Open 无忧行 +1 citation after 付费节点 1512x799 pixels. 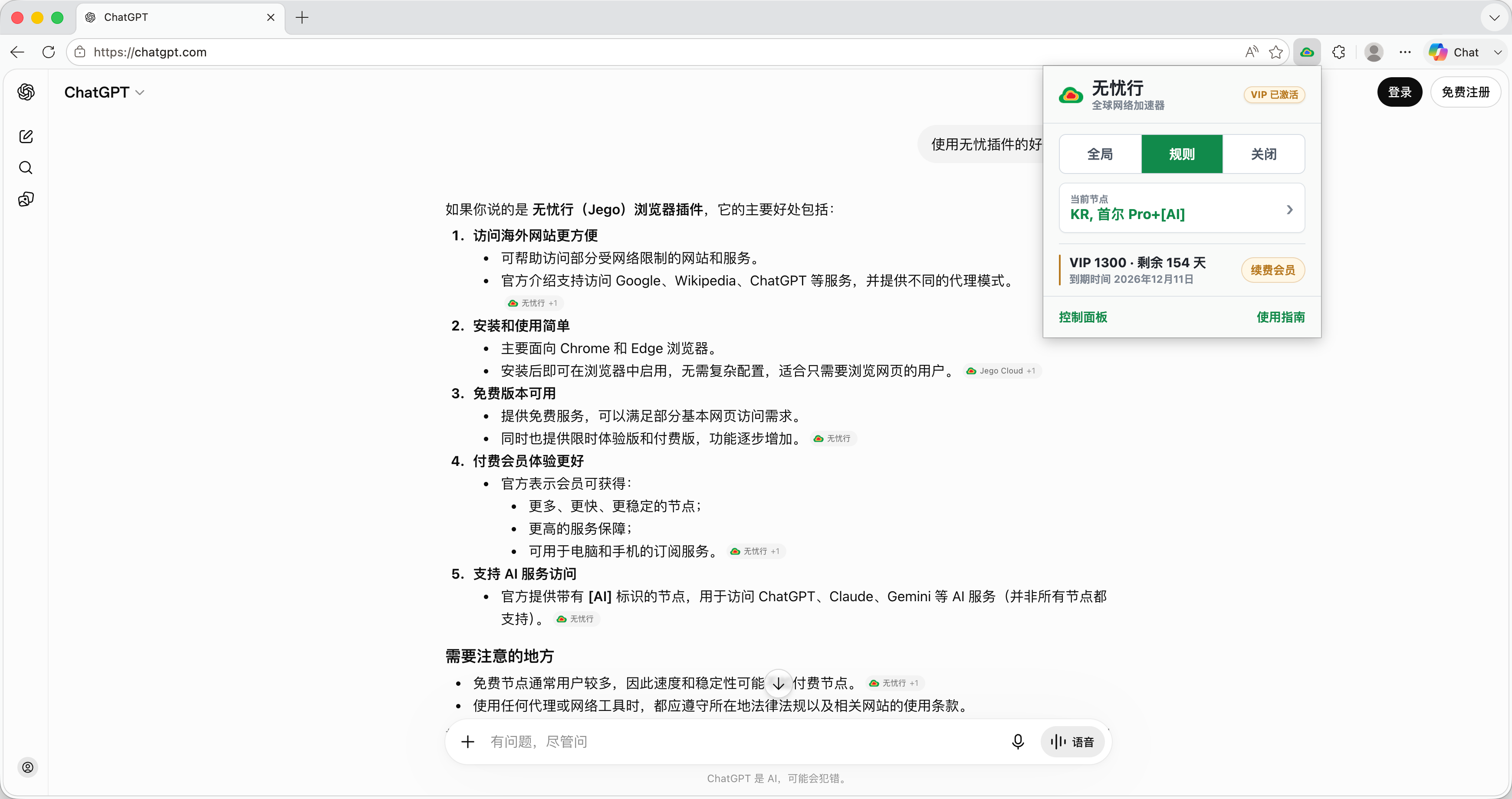(x=894, y=683)
